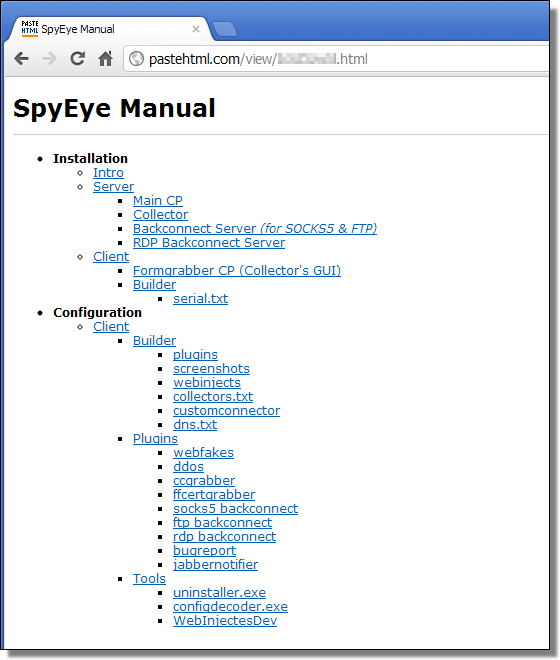
Task: Follow the webfakes link
Action: pyautogui.click(x=203, y=452)
